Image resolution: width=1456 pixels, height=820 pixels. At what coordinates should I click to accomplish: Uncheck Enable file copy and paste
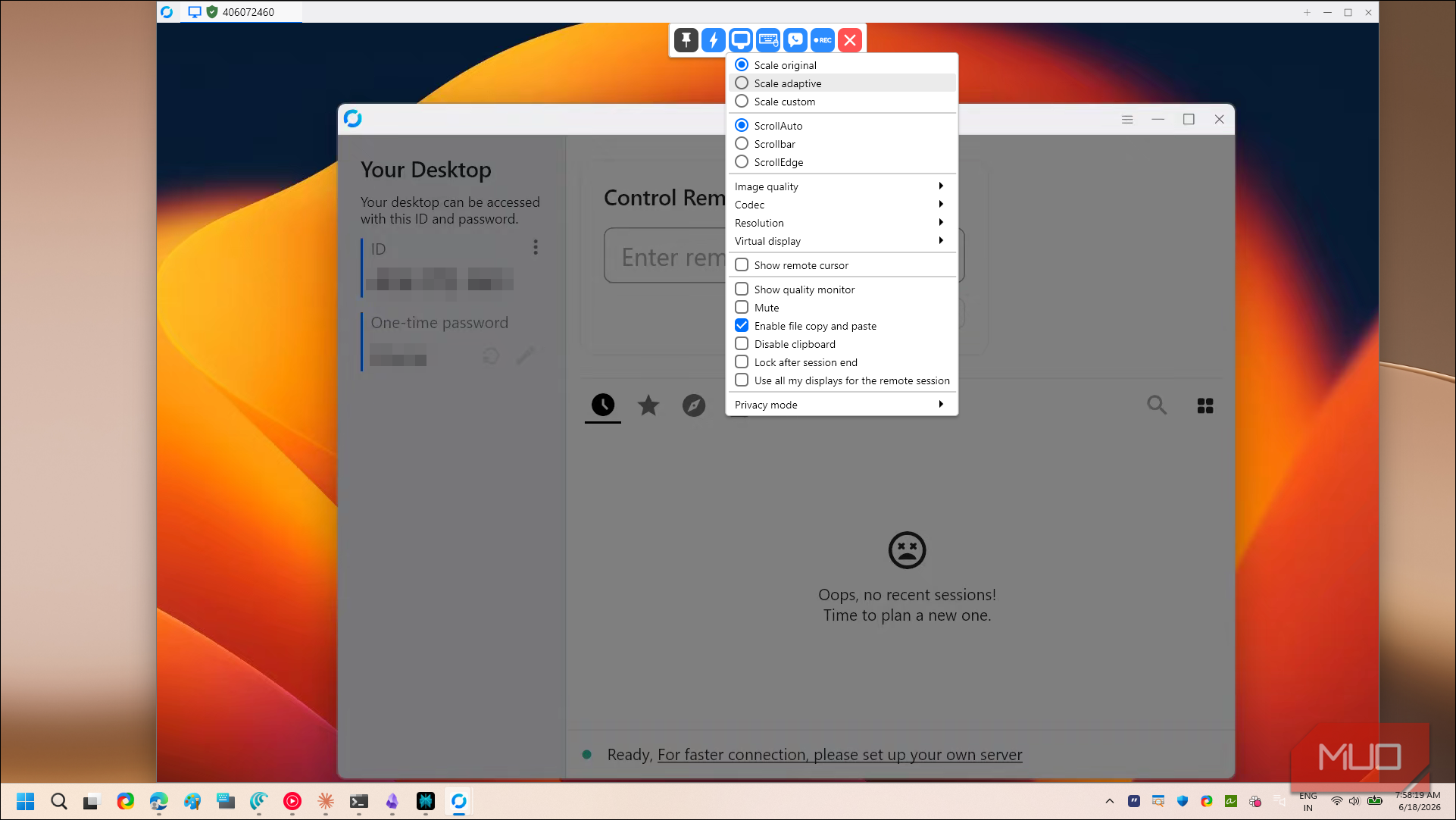point(842,326)
